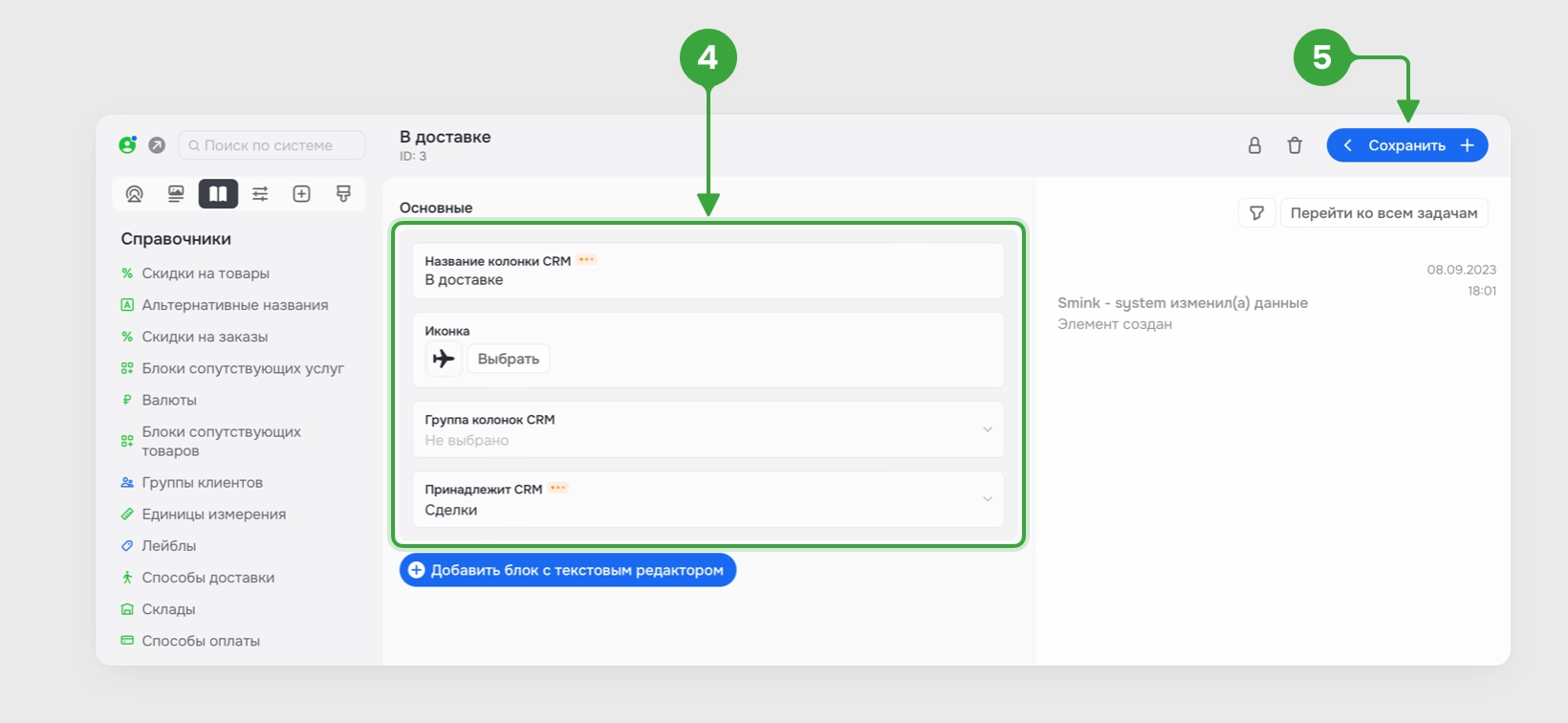This screenshot has height=723, width=1568.
Task: Click Добавить блок с текстовым редактором
Action: point(568,570)
